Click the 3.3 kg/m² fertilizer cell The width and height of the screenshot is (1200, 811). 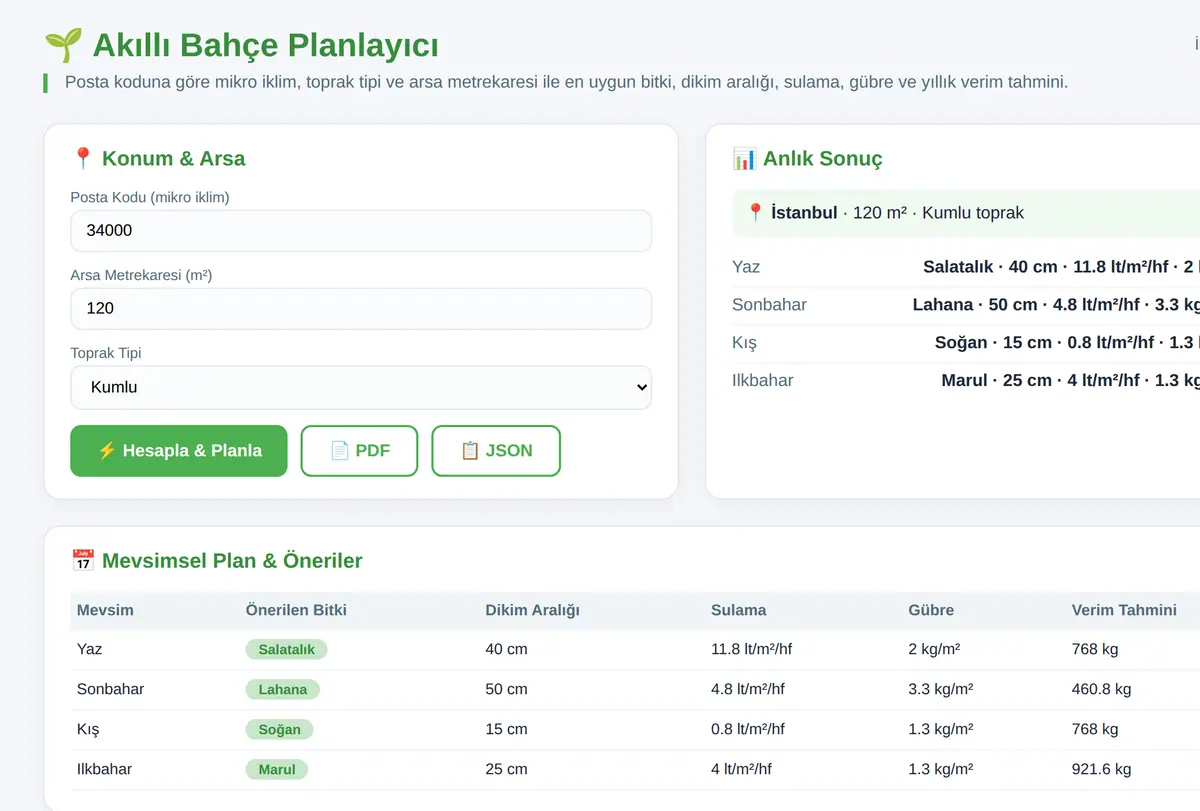(941, 689)
